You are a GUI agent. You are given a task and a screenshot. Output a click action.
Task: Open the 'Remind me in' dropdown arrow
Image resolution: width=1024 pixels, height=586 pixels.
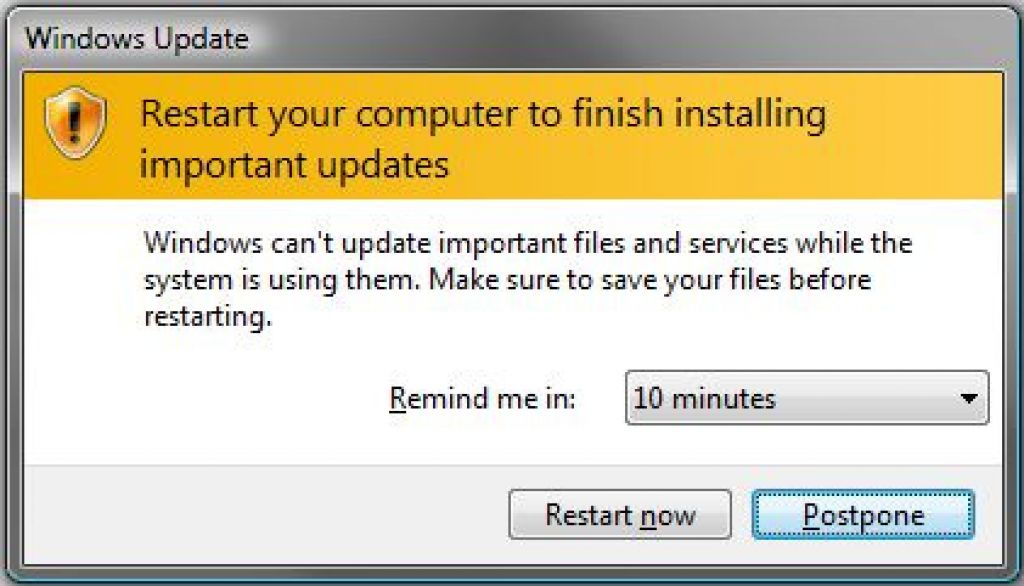pyautogui.click(x=967, y=398)
